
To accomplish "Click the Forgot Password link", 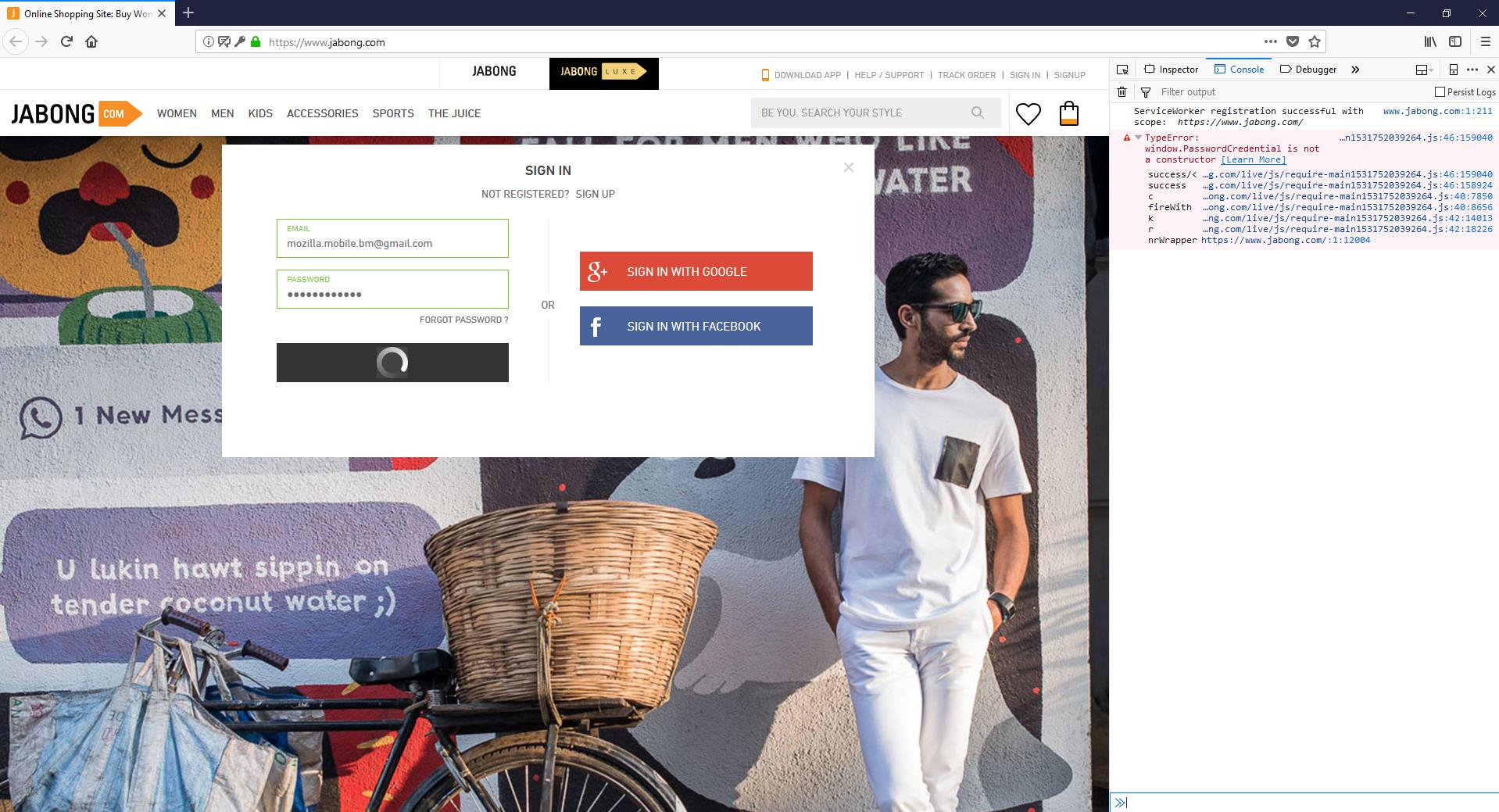I will click(463, 320).
